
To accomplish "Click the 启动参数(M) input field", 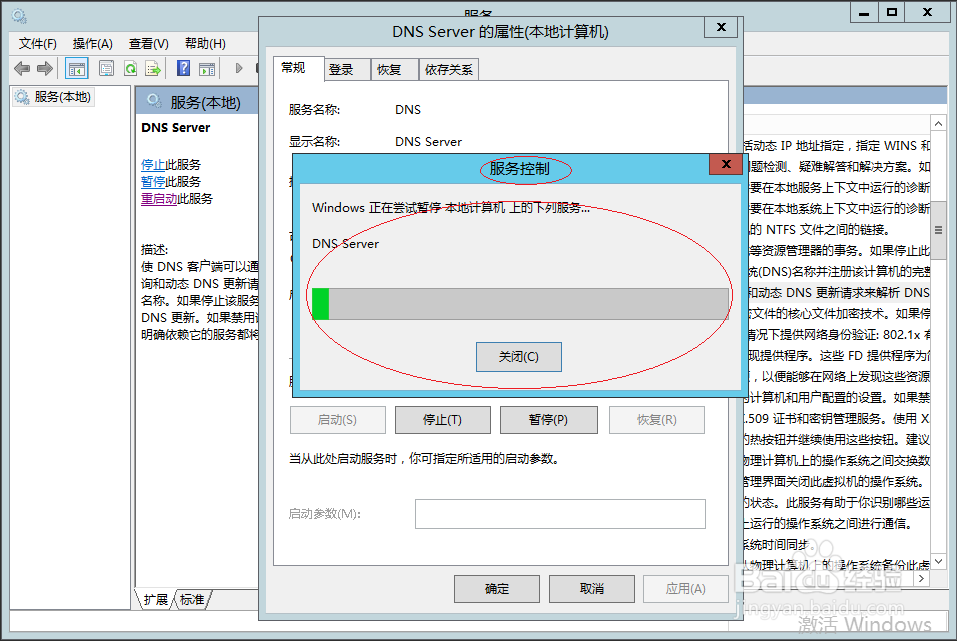I will point(560,514).
